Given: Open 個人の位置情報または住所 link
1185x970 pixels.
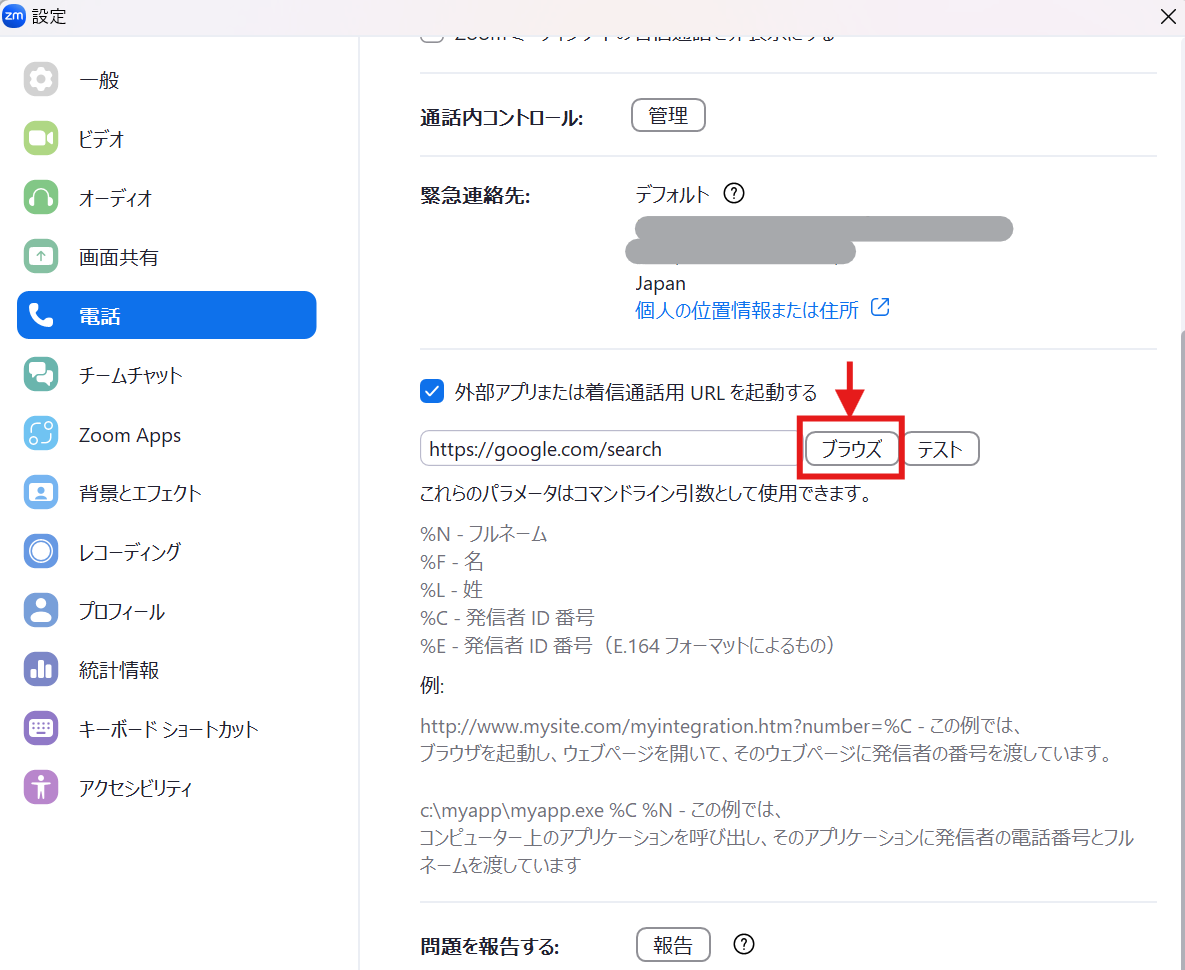Looking at the screenshot, I should 747,310.
